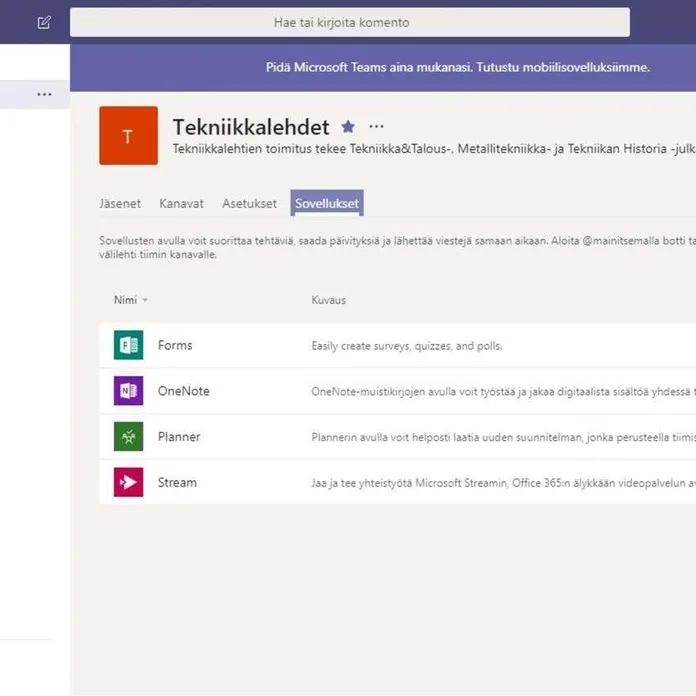
Task: Open the Kanavat tab
Action: (181, 203)
